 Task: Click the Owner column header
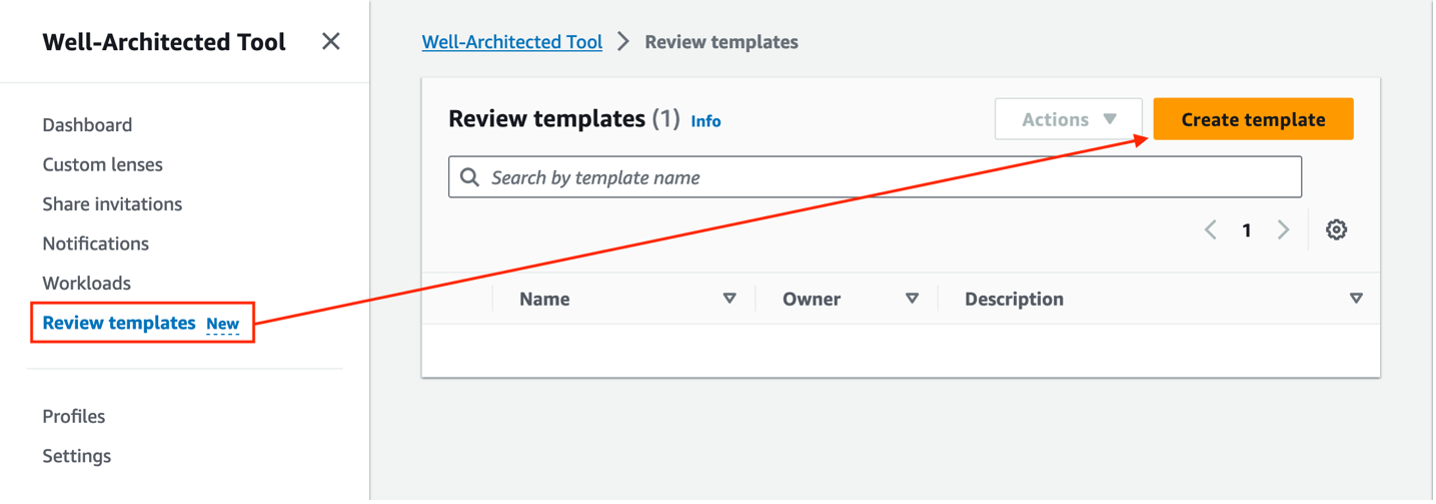[812, 299]
